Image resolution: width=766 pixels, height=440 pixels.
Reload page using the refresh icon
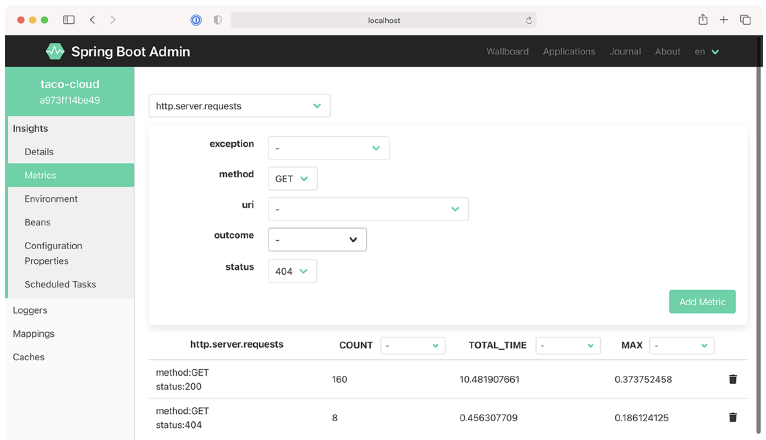click(x=528, y=20)
